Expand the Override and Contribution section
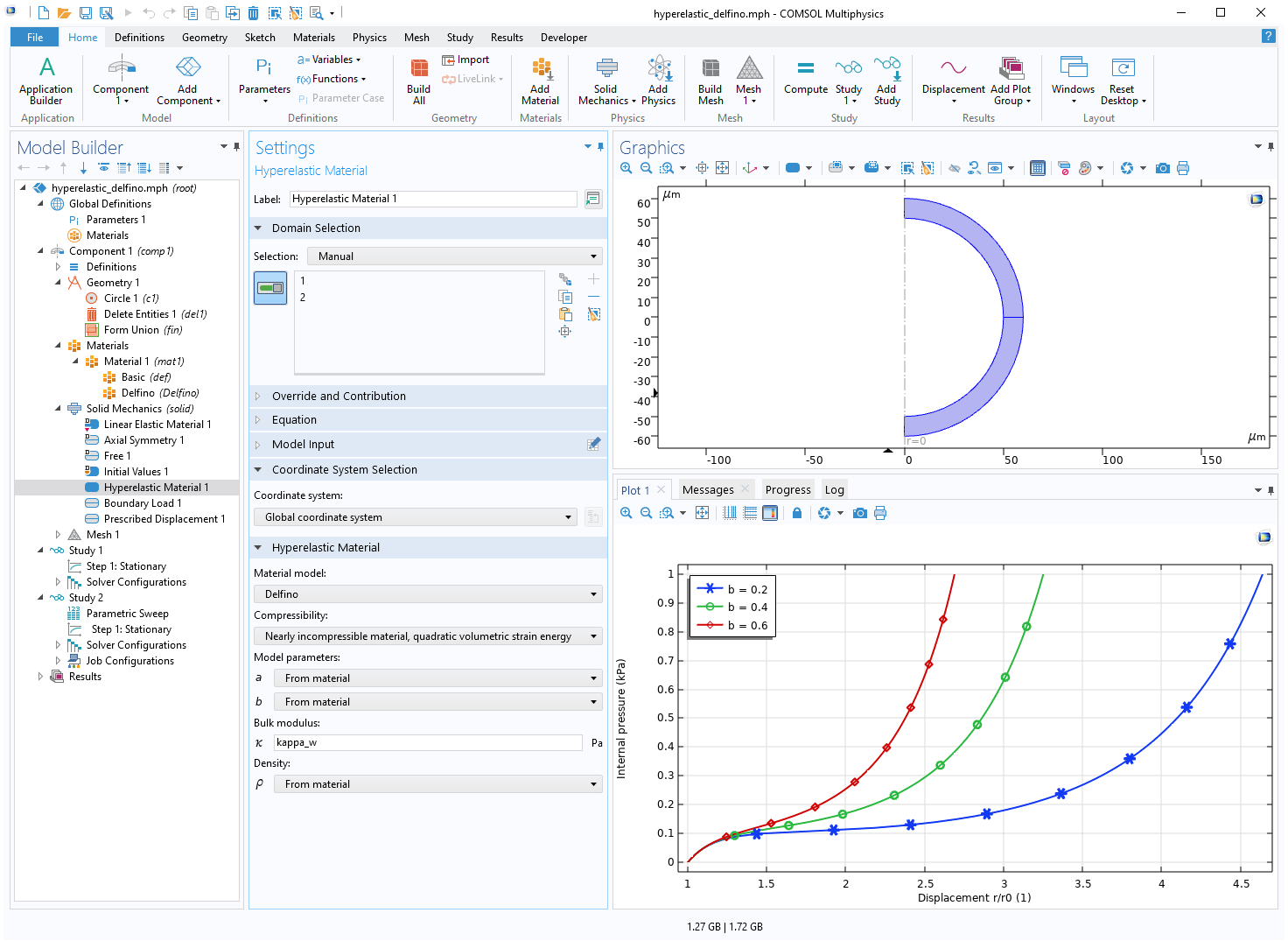This screenshot has width=1288, height=941. coord(339,397)
